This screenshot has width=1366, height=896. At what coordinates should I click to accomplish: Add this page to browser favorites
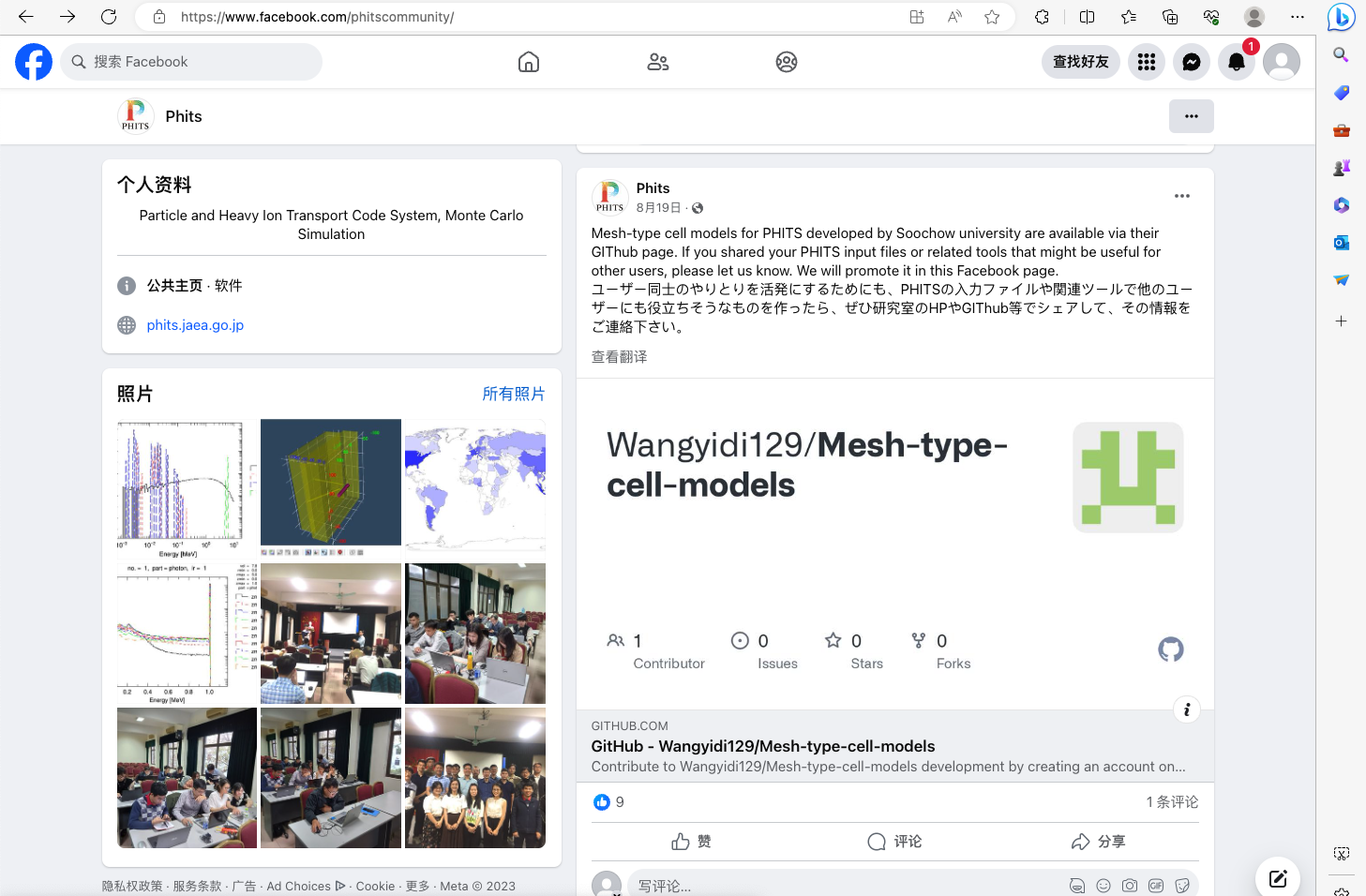coord(991,17)
